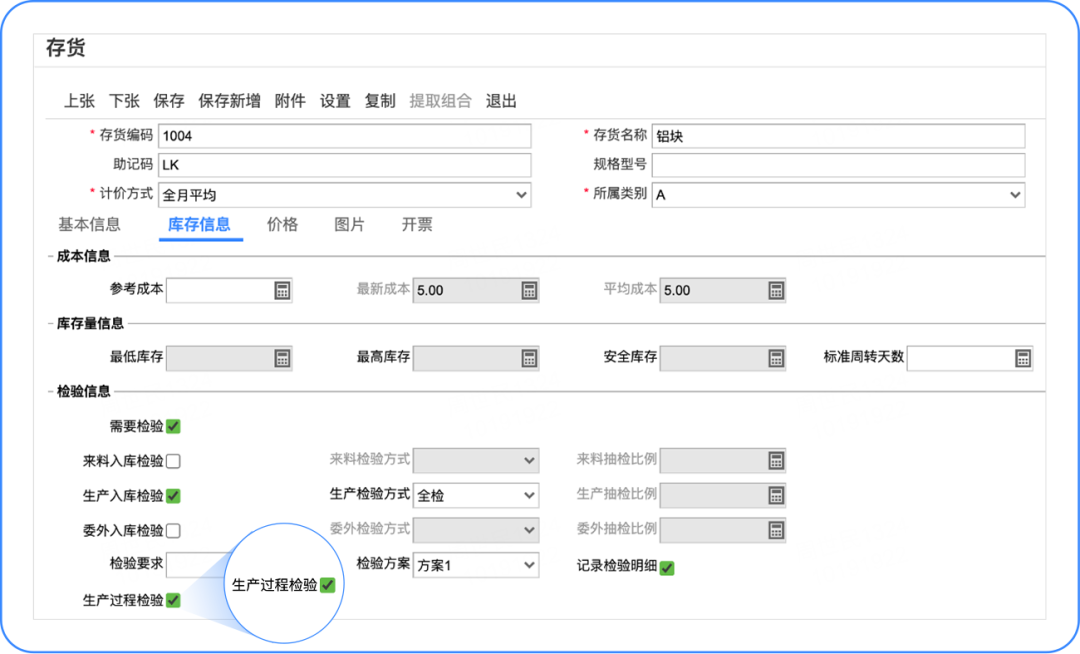Image resolution: width=1080 pixels, height=654 pixels.
Task: Click calculator icon in 最高库存 field
Action: (x=529, y=358)
